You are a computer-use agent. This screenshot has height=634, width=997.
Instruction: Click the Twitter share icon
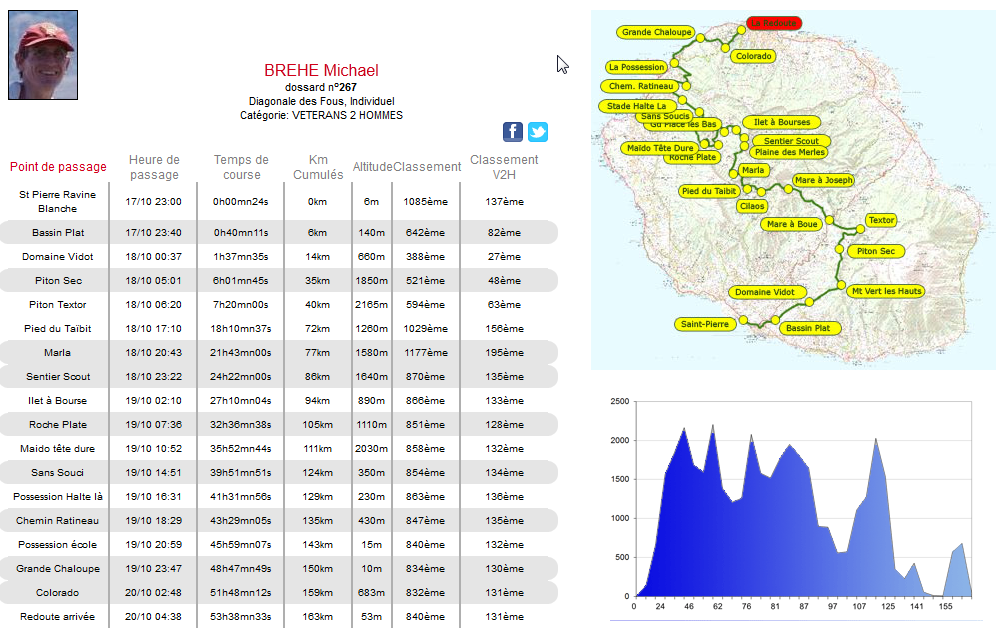[538, 132]
